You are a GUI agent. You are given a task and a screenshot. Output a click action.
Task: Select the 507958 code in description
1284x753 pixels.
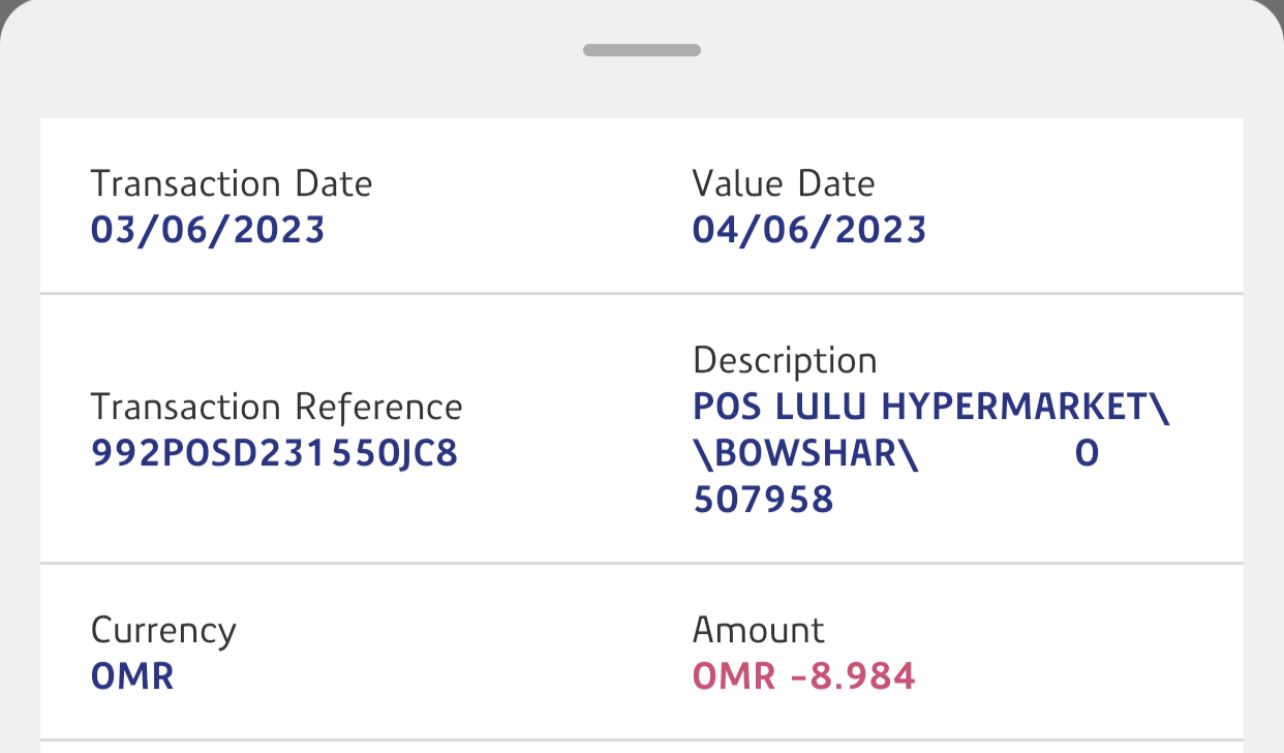coord(763,499)
